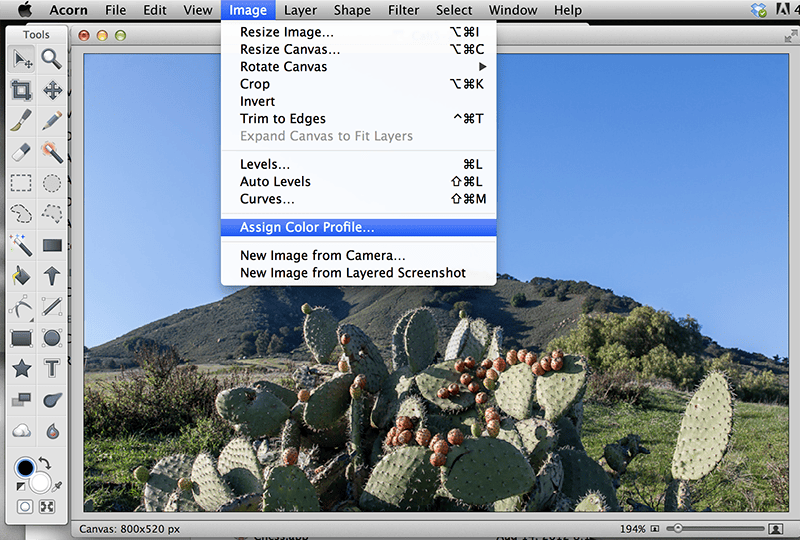Image resolution: width=800 pixels, height=540 pixels.
Task: Click the white background color well
Action: pos(40,482)
